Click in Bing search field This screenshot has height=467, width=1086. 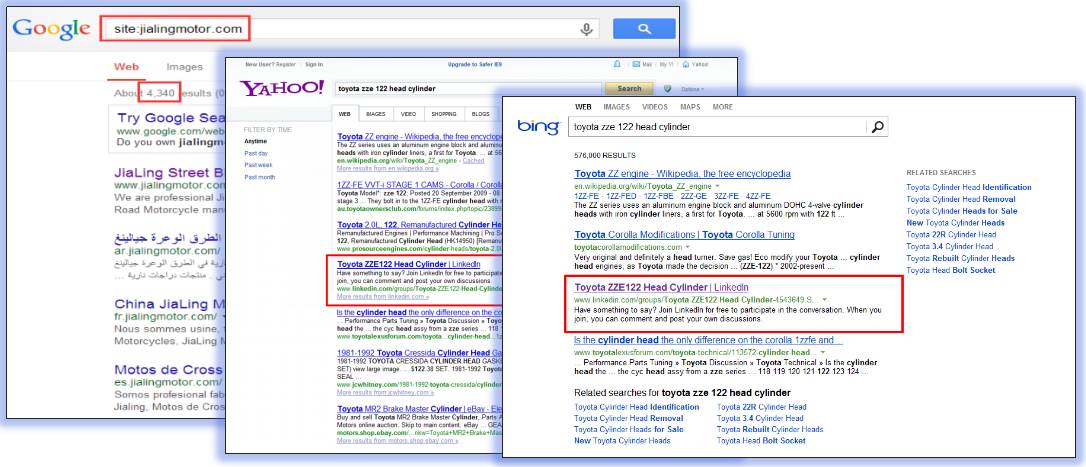(x=718, y=127)
